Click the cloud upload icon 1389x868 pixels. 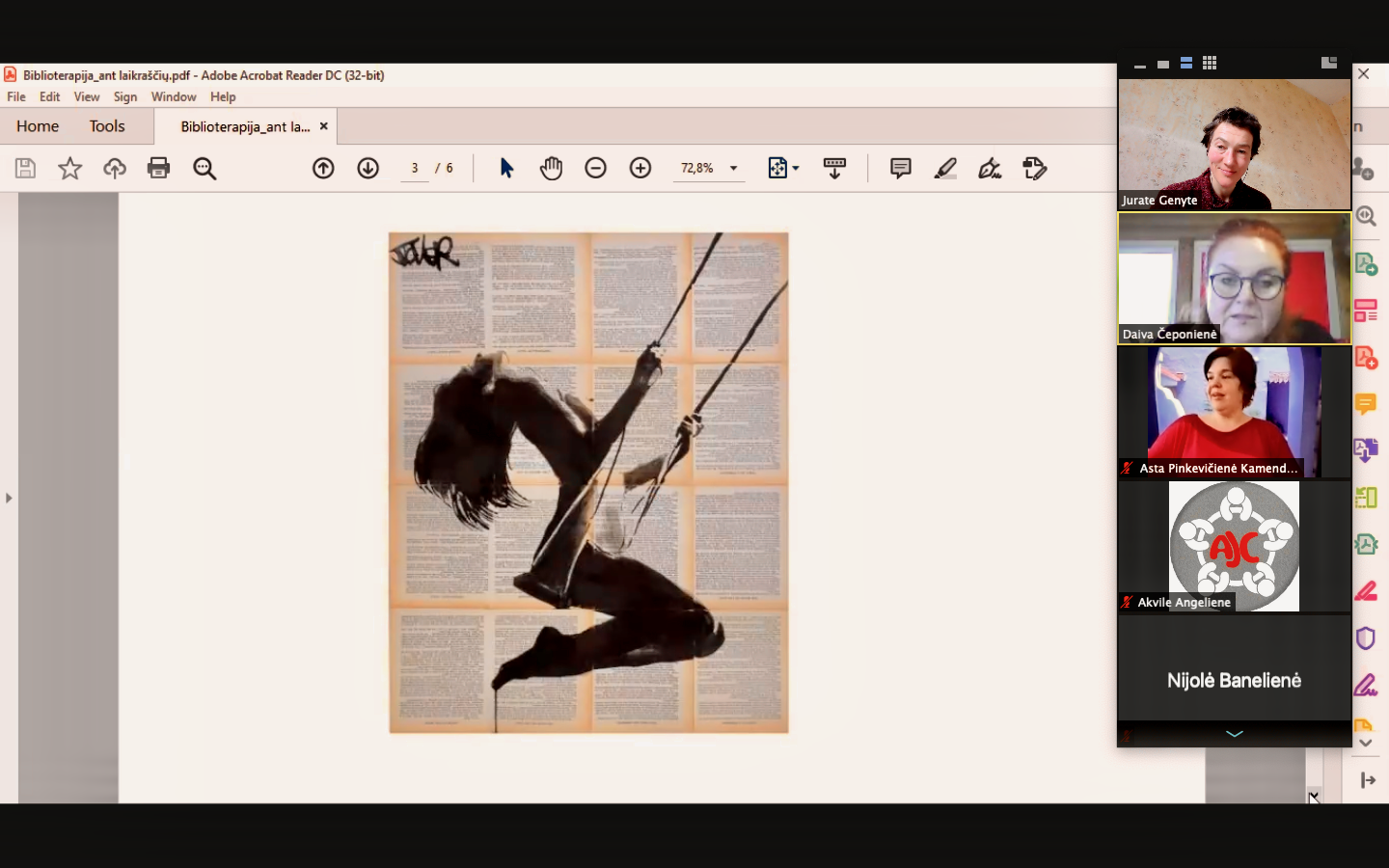[x=115, y=169]
